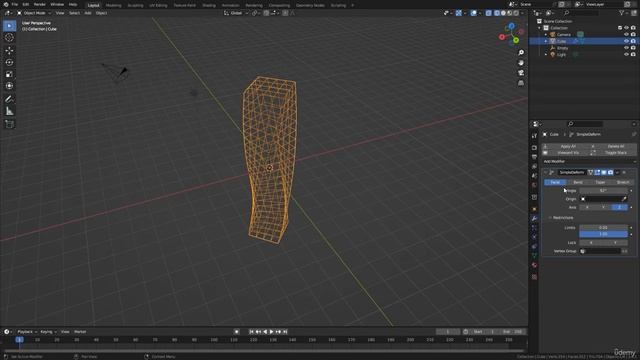
Task: Open the Particles properties tab
Action: (x=534, y=228)
